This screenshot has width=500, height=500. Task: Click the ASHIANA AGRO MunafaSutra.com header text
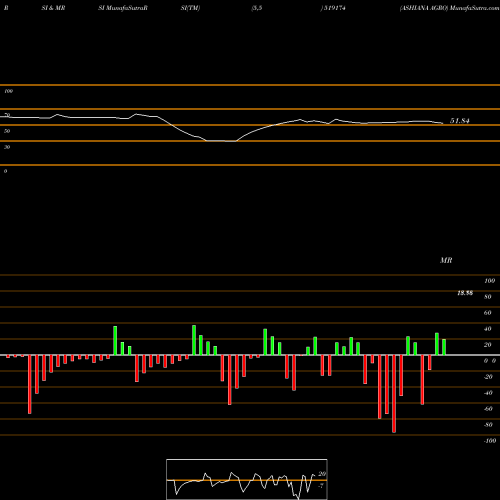[449, 8]
